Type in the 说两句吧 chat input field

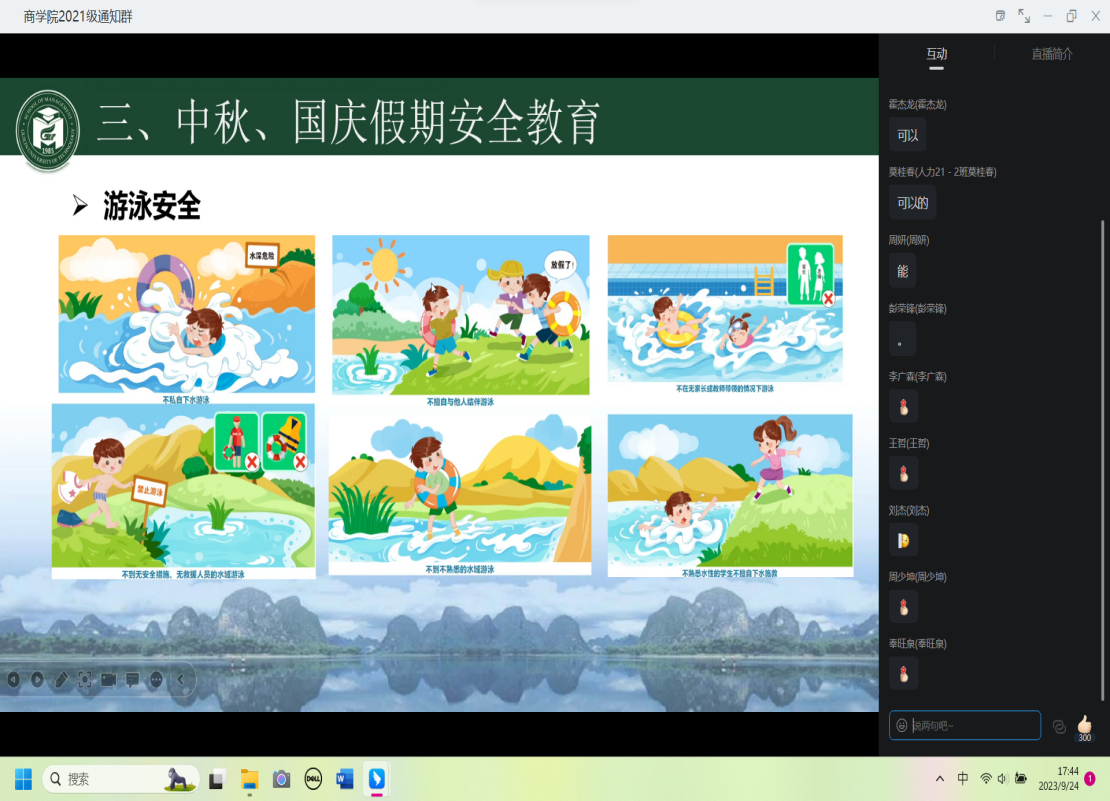pos(972,725)
